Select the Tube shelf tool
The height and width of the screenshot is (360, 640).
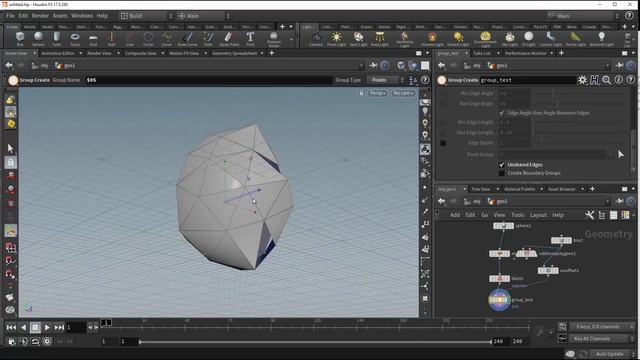point(56,39)
